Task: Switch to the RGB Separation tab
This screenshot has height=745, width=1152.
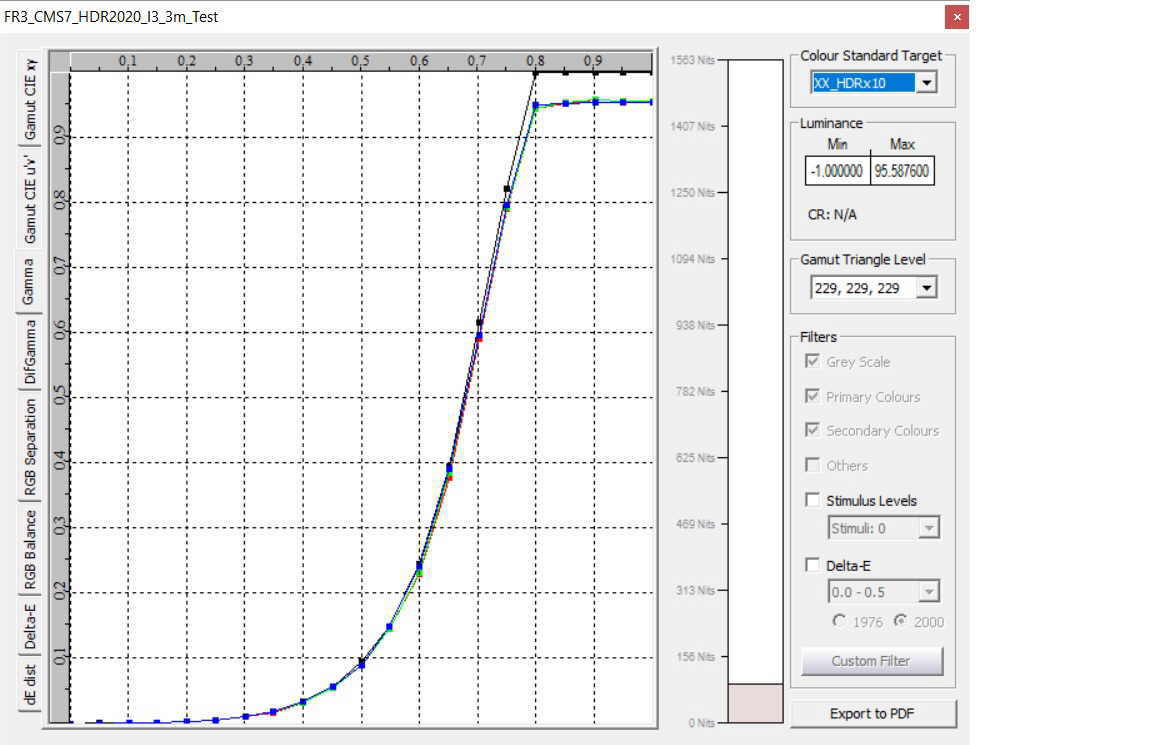Action: click(31, 447)
